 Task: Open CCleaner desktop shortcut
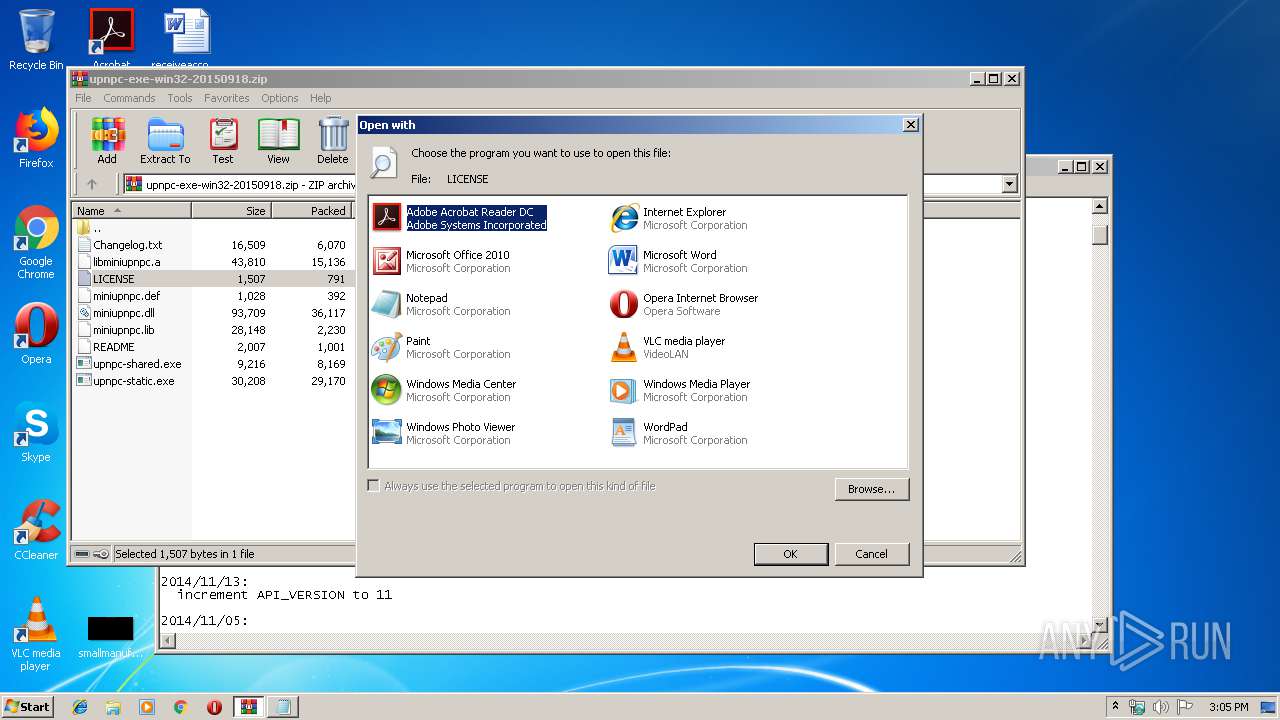click(x=36, y=530)
